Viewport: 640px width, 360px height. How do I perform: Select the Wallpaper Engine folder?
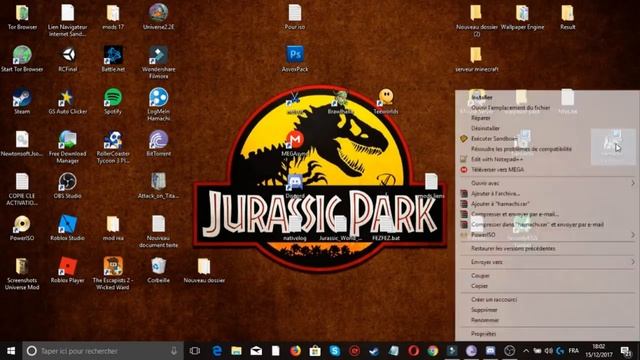pos(522,17)
